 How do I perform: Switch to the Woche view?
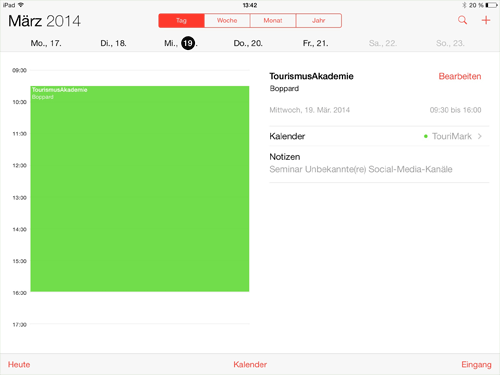227,20
